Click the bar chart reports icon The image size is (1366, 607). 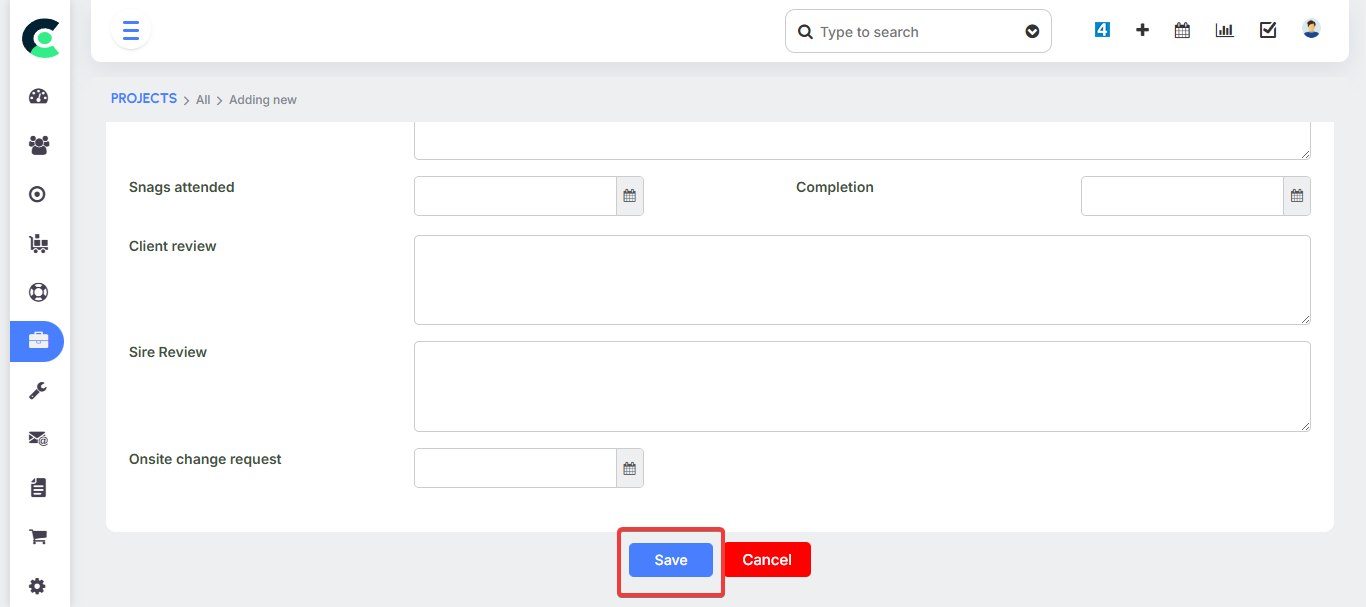pos(1224,30)
